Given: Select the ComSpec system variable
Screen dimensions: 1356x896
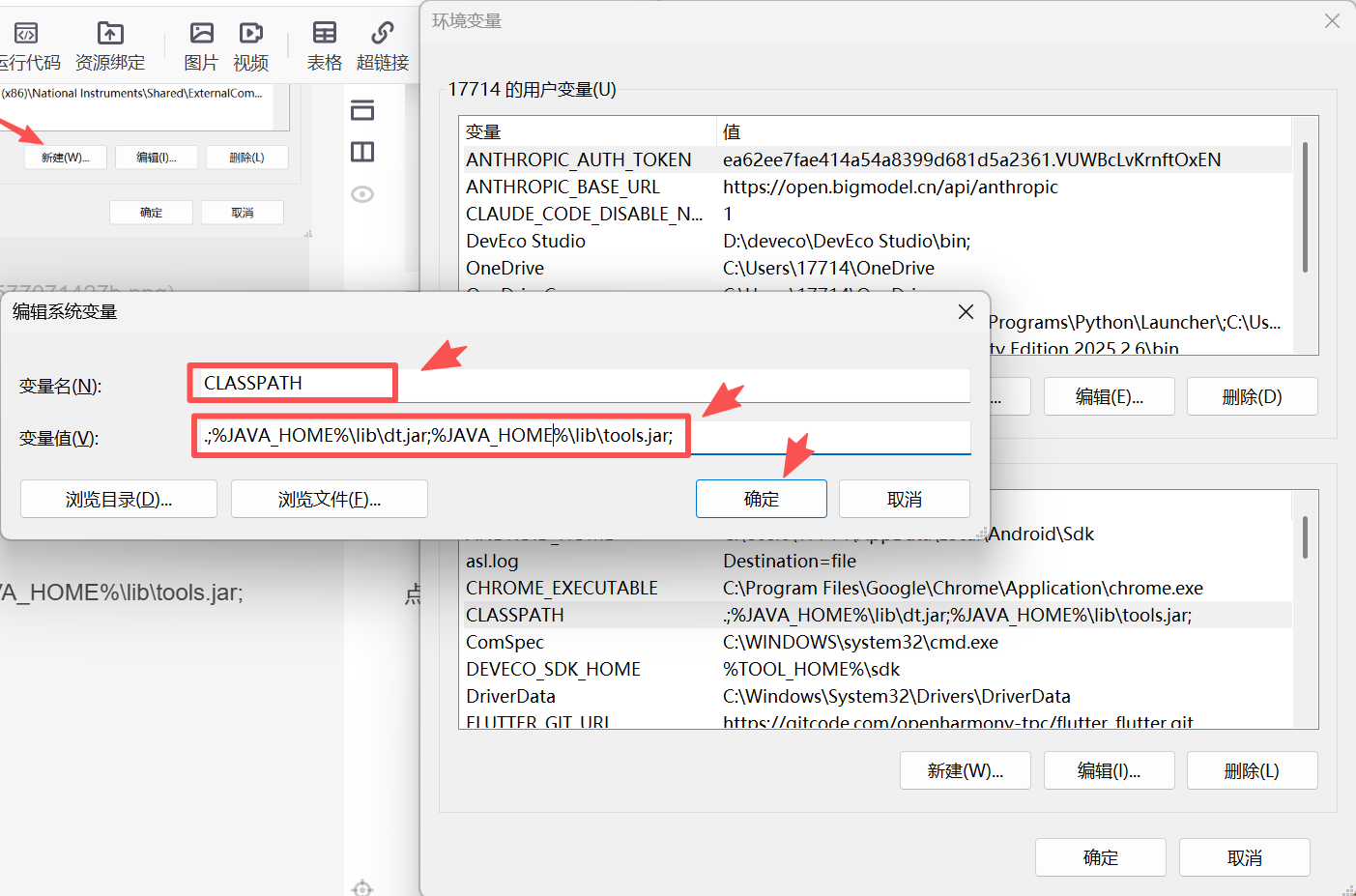Looking at the screenshot, I should (x=876, y=642).
